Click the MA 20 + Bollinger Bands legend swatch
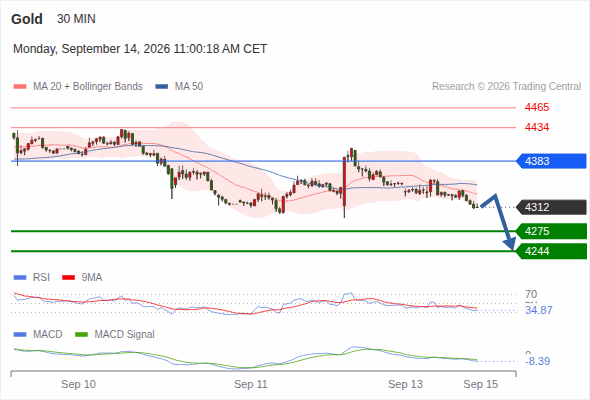The width and height of the screenshot is (590, 400). (20, 87)
